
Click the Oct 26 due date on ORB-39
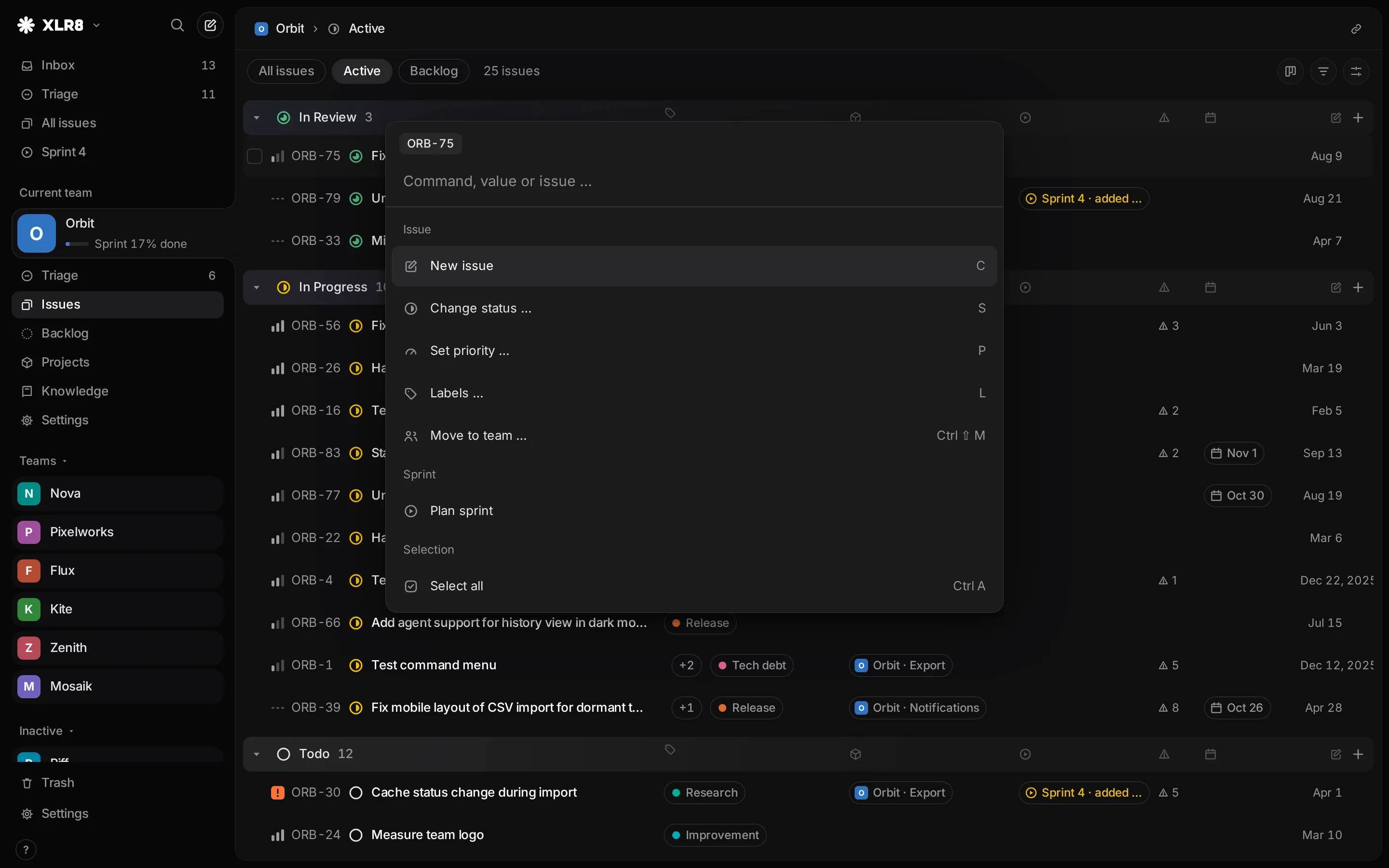pyautogui.click(x=1237, y=708)
